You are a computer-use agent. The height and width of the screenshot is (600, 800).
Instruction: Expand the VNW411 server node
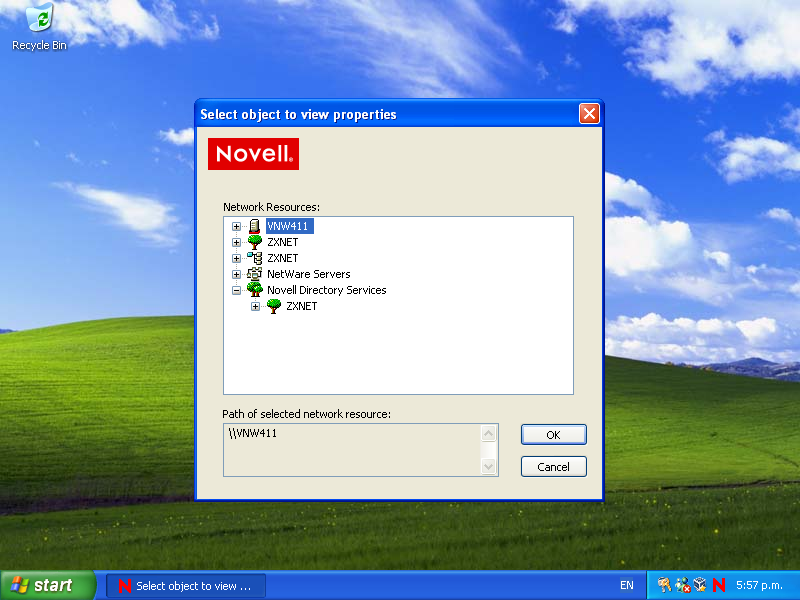pos(236,226)
